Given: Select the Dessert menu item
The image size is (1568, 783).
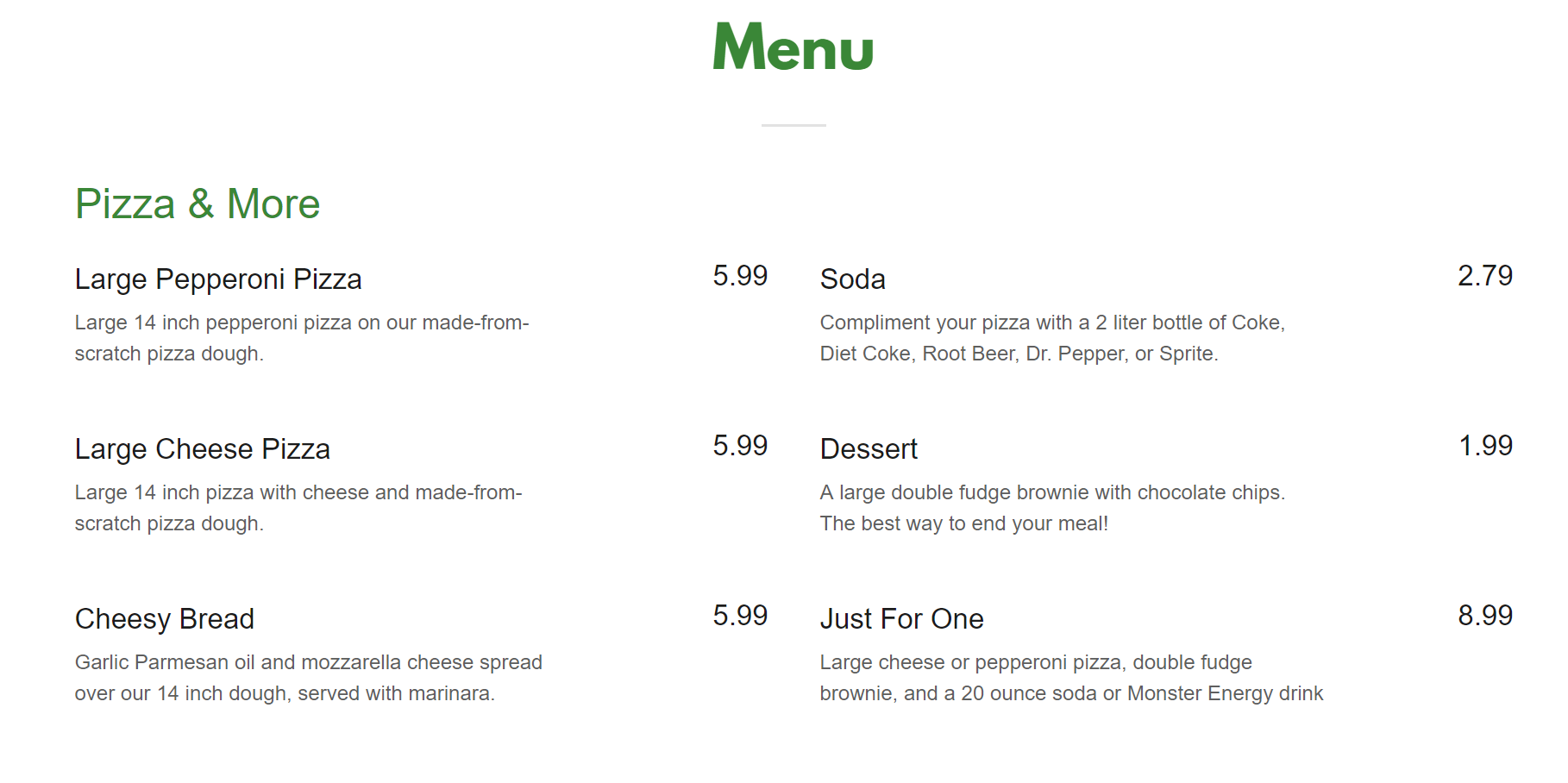Looking at the screenshot, I should [x=869, y=449].
